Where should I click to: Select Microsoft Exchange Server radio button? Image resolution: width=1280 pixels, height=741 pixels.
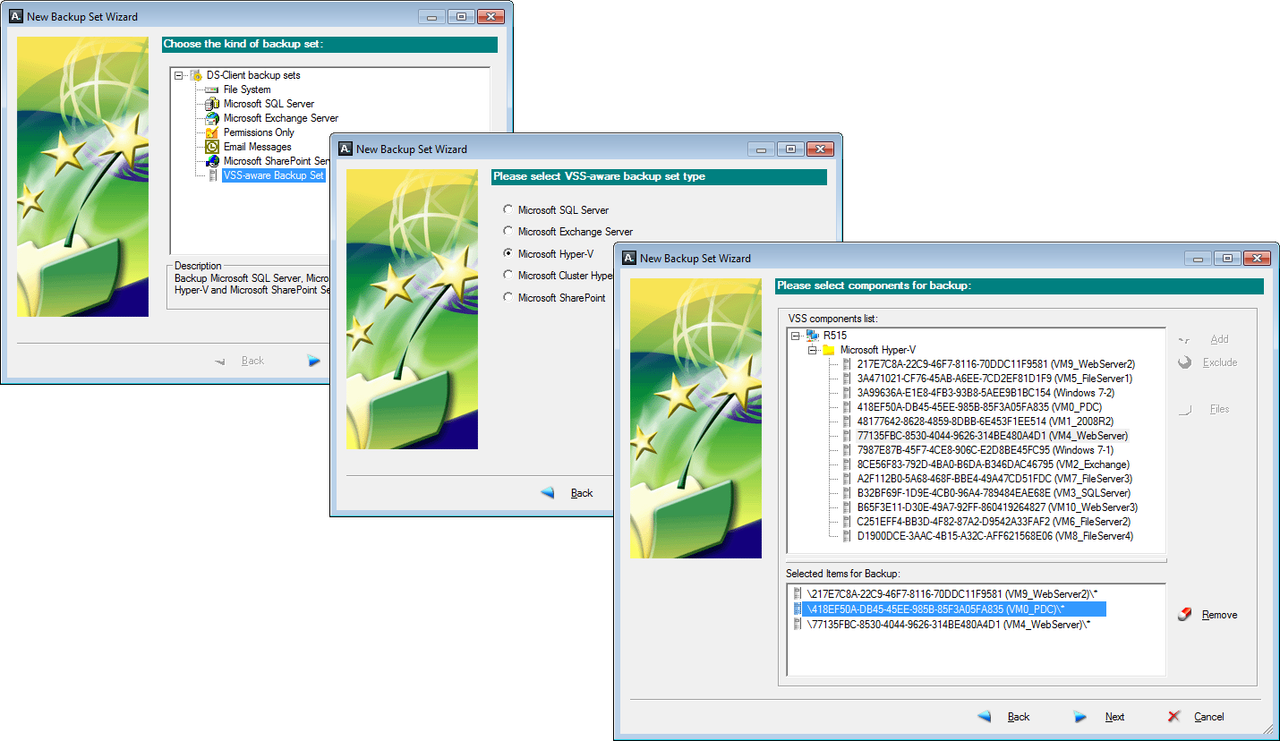click(508, 232)
